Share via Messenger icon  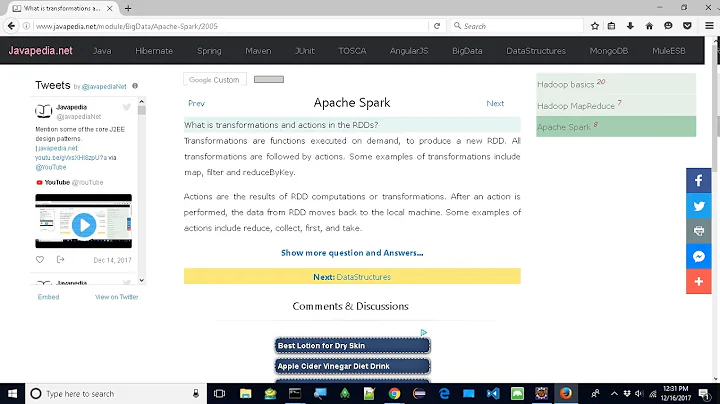(698, 256)
